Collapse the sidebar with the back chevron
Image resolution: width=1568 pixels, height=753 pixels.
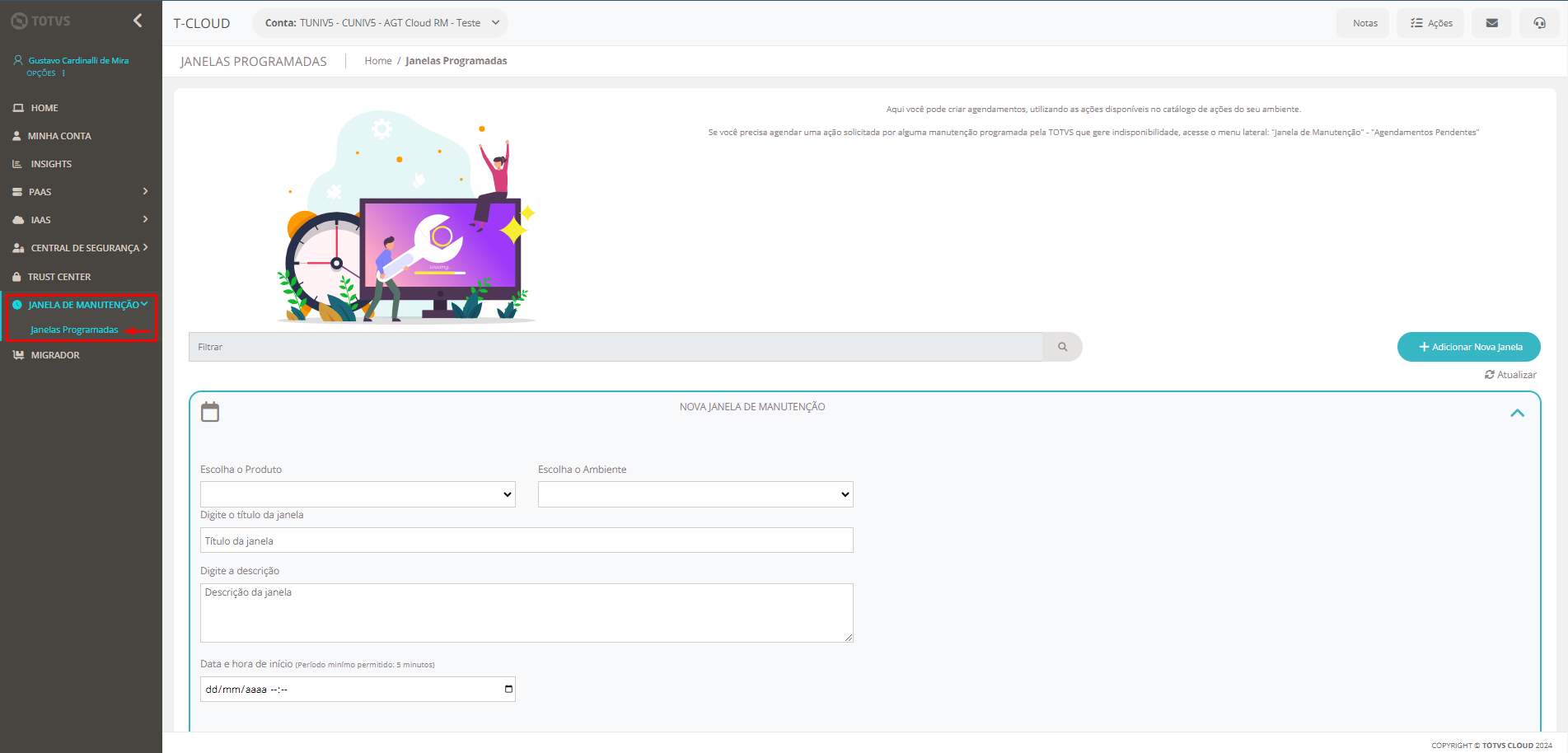(138, 21)
